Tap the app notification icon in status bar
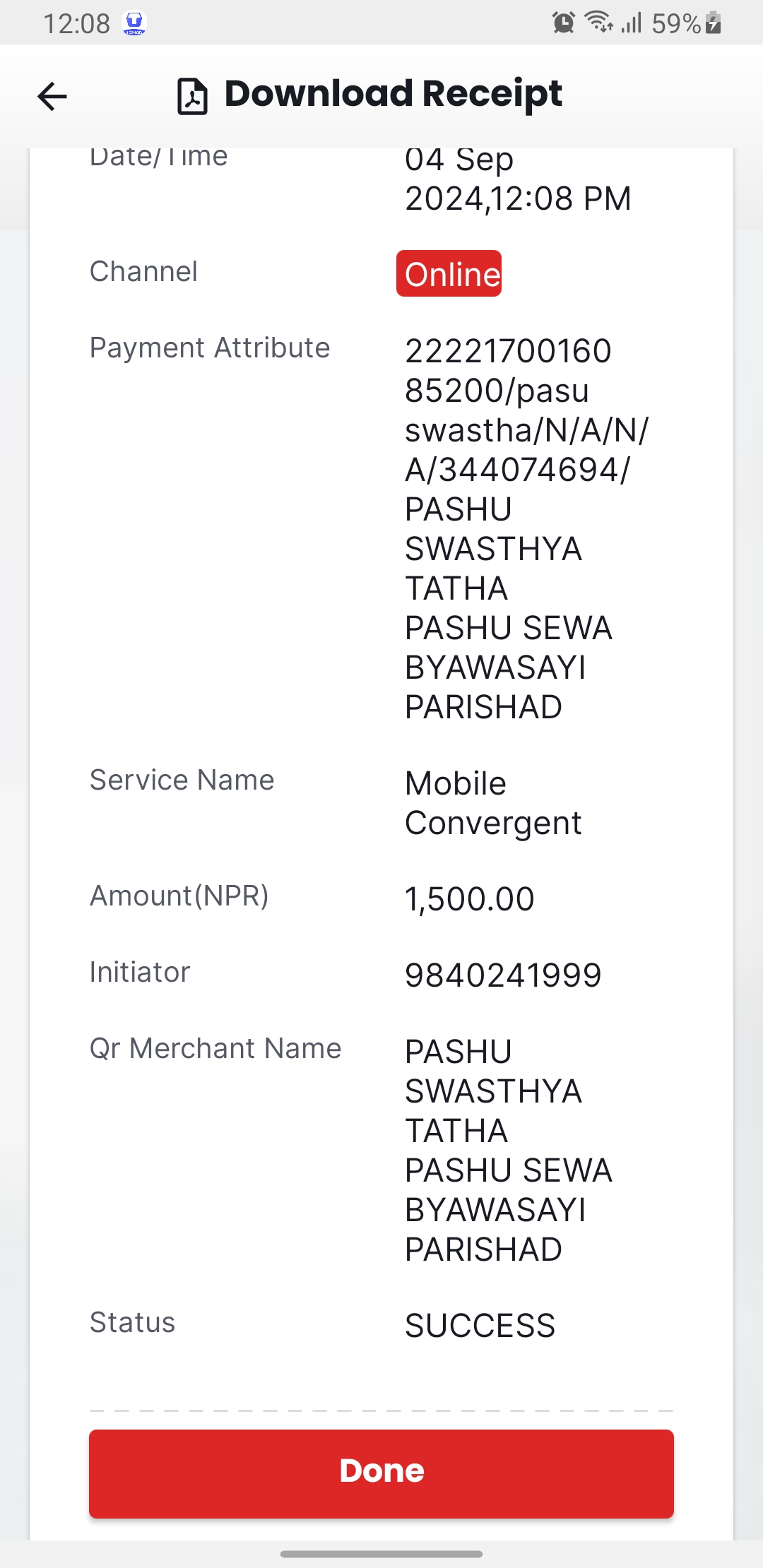This screenshot has width=763, height=1568. click(x=134, y=23)
